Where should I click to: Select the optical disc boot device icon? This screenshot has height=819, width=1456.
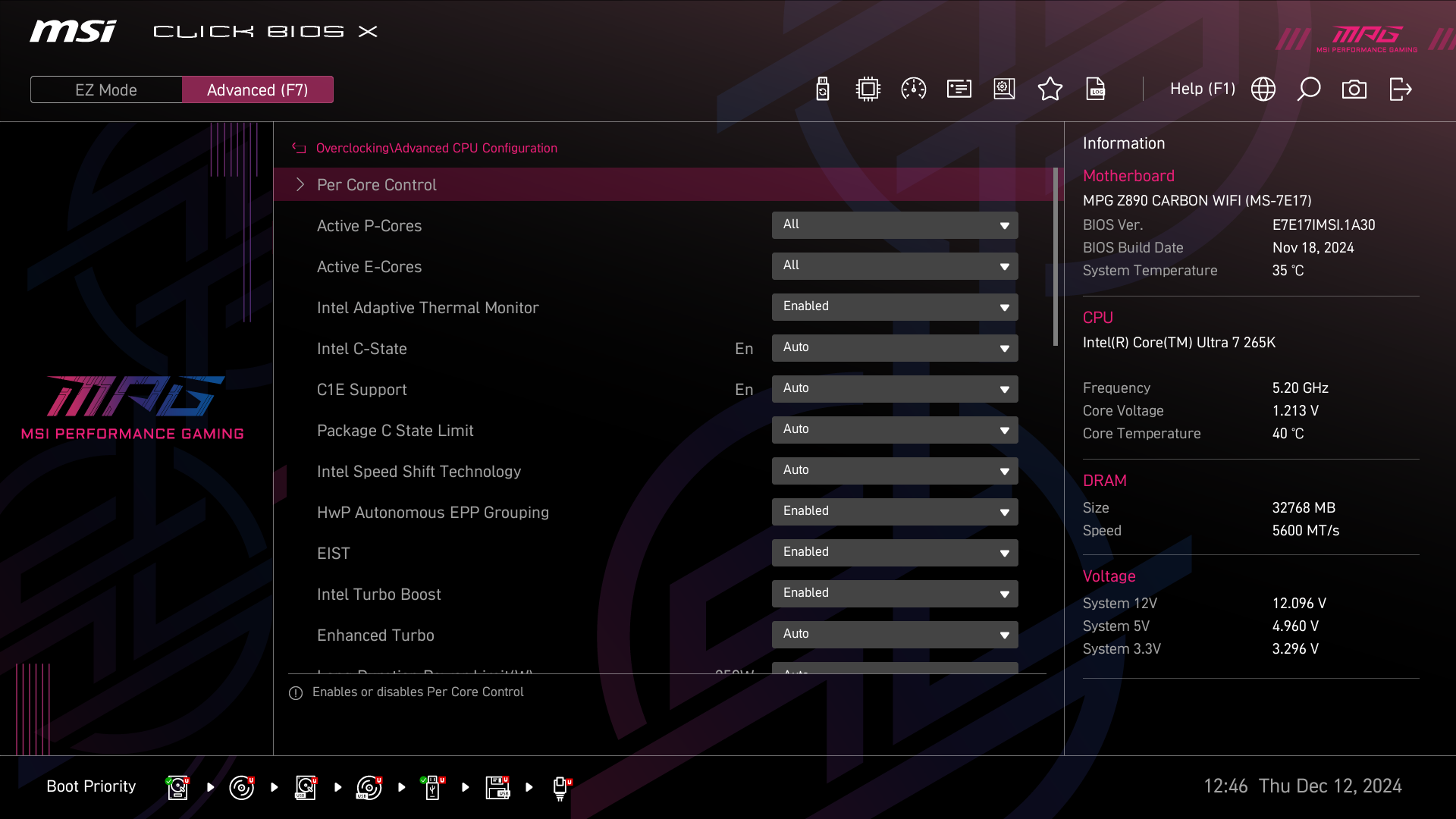pos(241,788)
